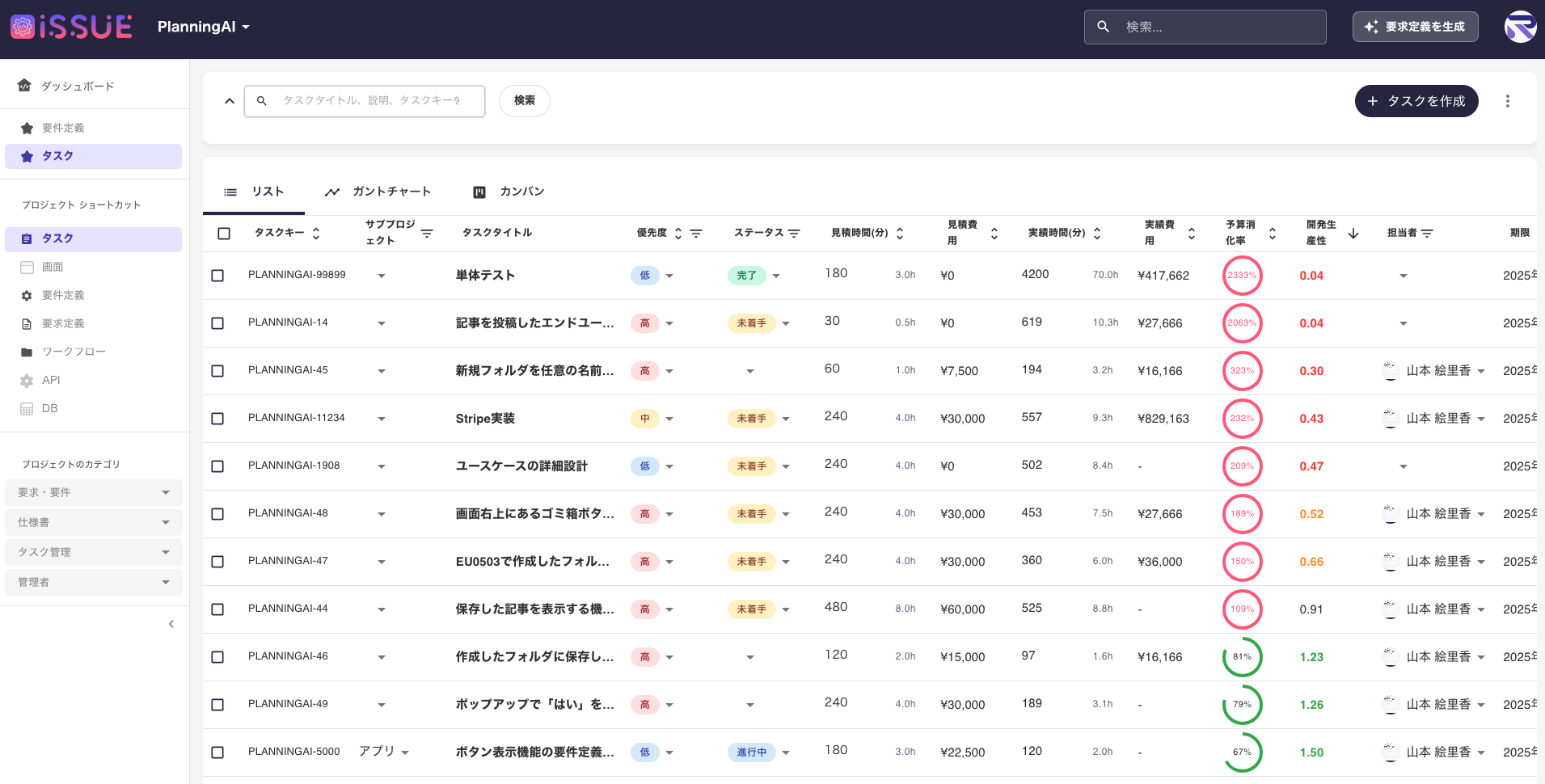Click the 要求定義を生成 button
1545x784 pixels.
click(1415, 26)
